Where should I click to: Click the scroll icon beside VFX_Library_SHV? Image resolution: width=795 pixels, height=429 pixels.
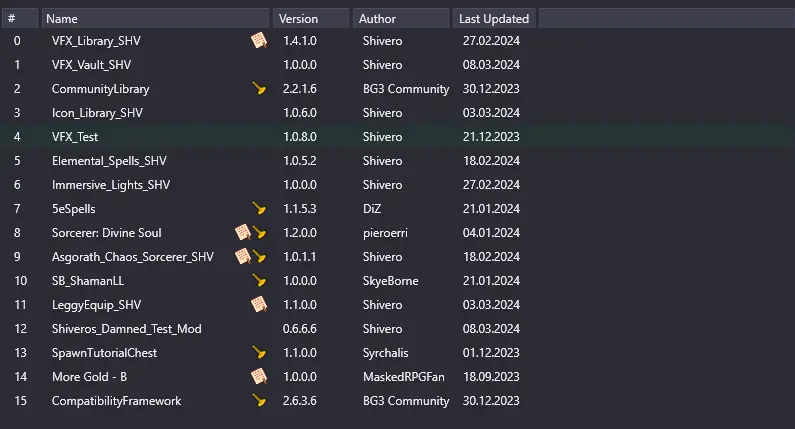click(x=259, y=41)
